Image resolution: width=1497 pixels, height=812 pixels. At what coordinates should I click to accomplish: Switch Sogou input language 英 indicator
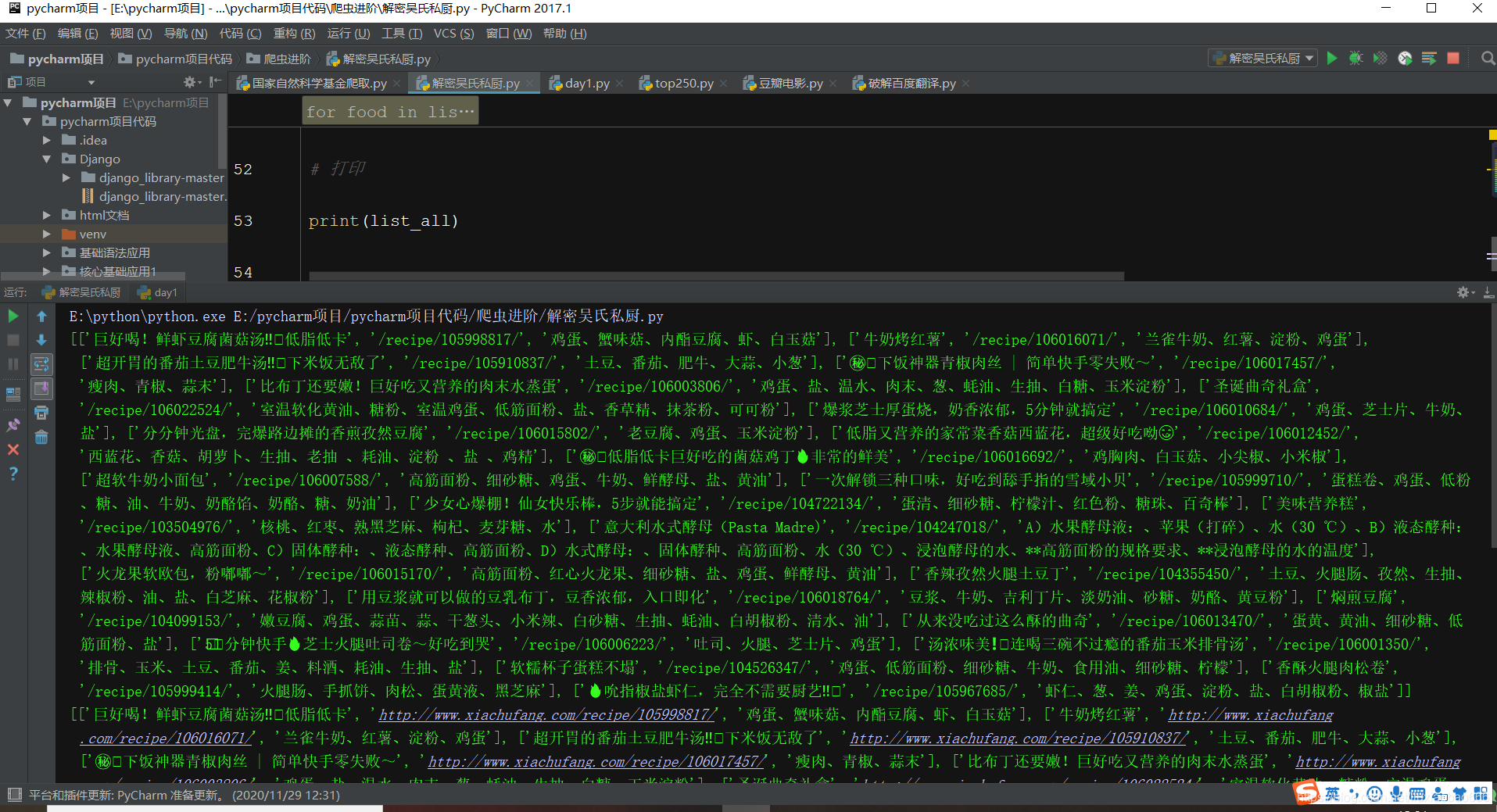coord(1332,794)
